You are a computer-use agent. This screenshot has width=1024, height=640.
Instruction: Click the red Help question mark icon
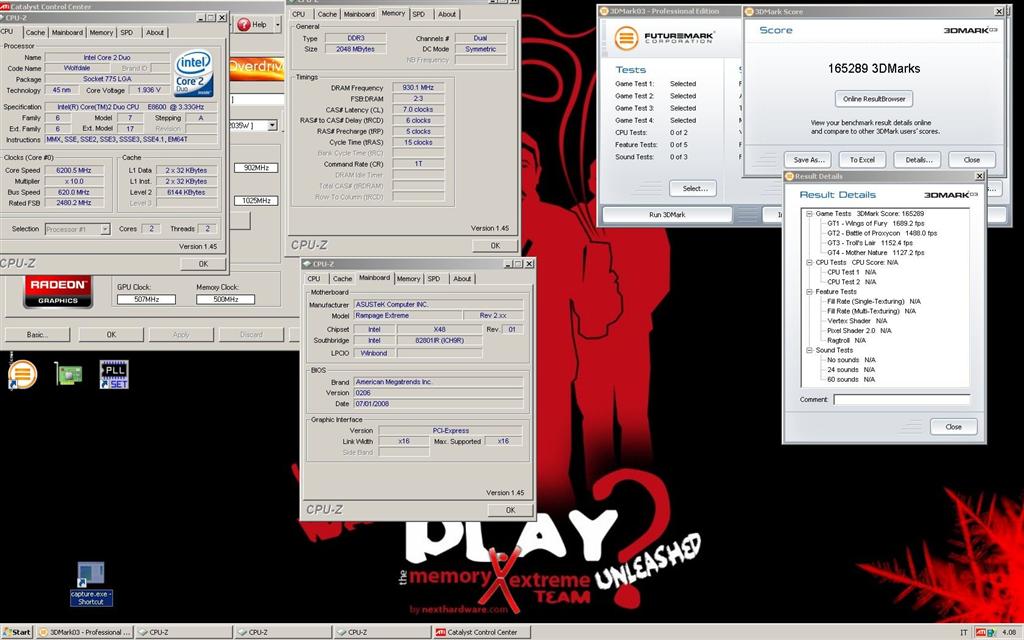(244, 25)
